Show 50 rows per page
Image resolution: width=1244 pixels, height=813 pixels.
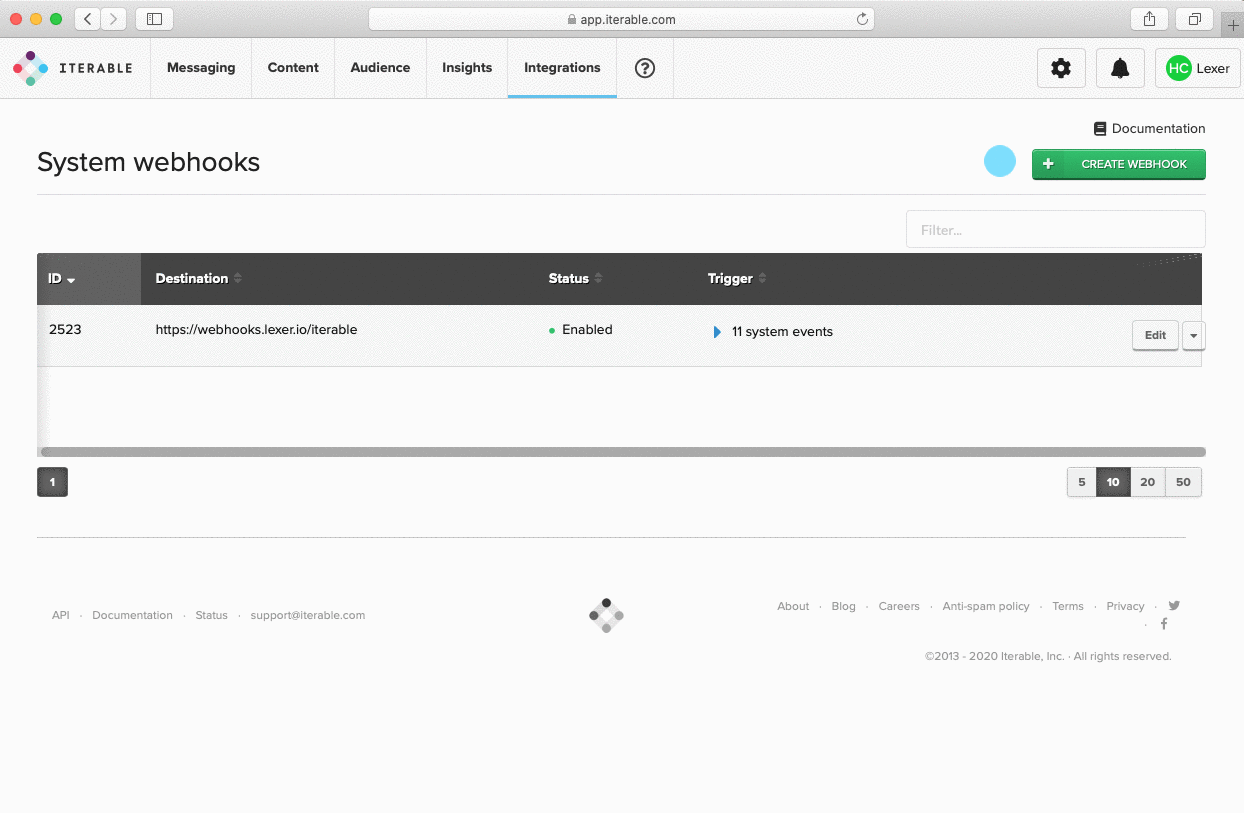pyautogui.click(x=1184, y=482)
